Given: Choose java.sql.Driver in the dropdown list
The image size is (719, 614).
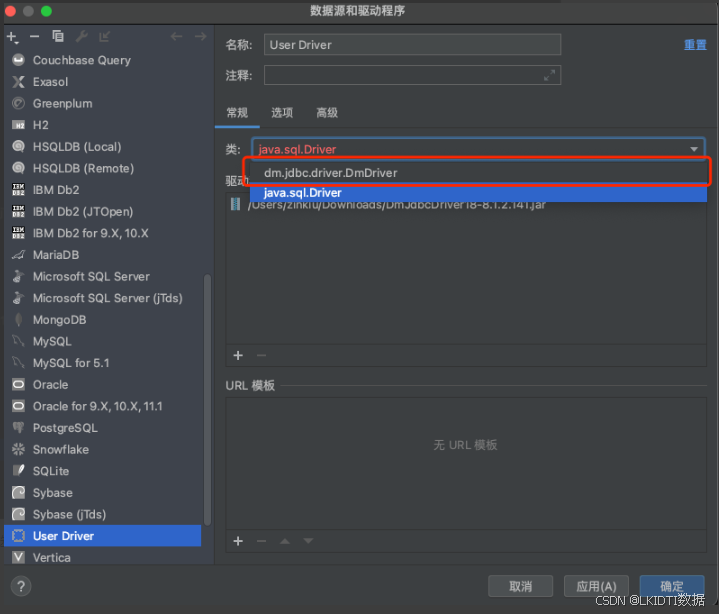Looking at the screenshot, I should pos(478,193).
